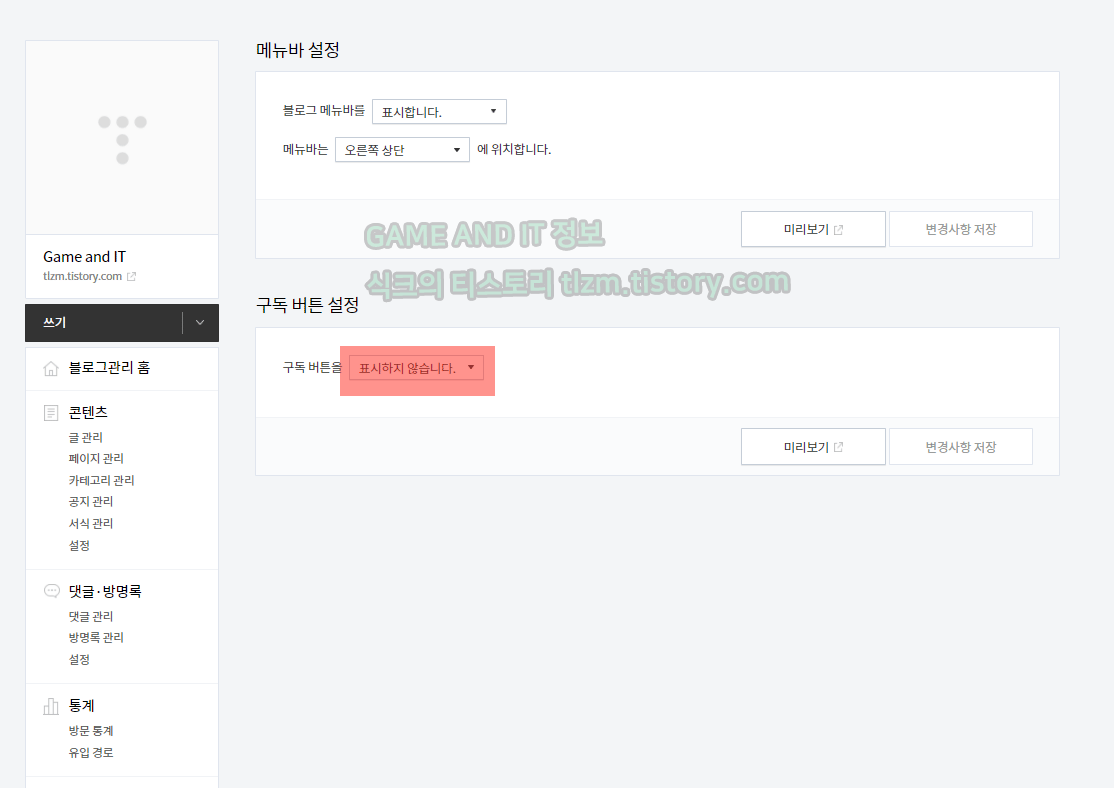This screenshot has height=788, width=1114.
Task: Go to 페이지 관리
Action: pyautogui.click(x=96, y=459)
